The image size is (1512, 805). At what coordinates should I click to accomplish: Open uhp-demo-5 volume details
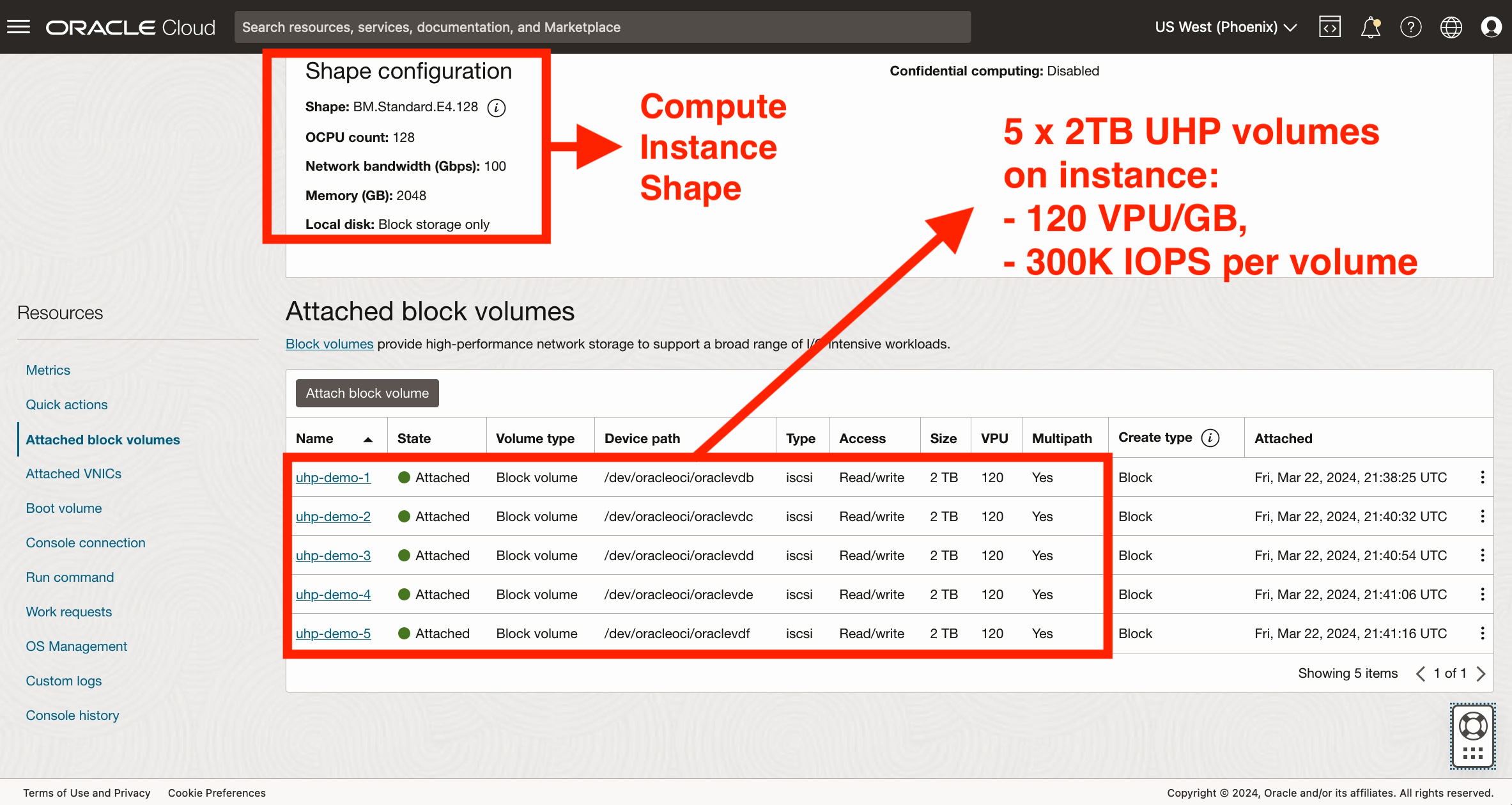click(x=333, y=633)
